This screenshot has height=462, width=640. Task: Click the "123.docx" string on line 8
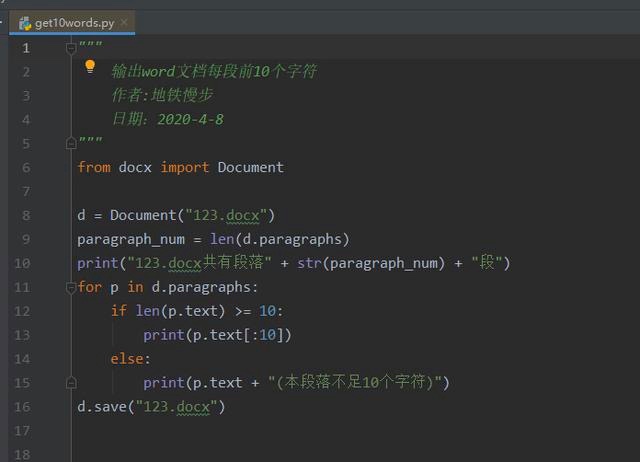[x=226, y=215]
